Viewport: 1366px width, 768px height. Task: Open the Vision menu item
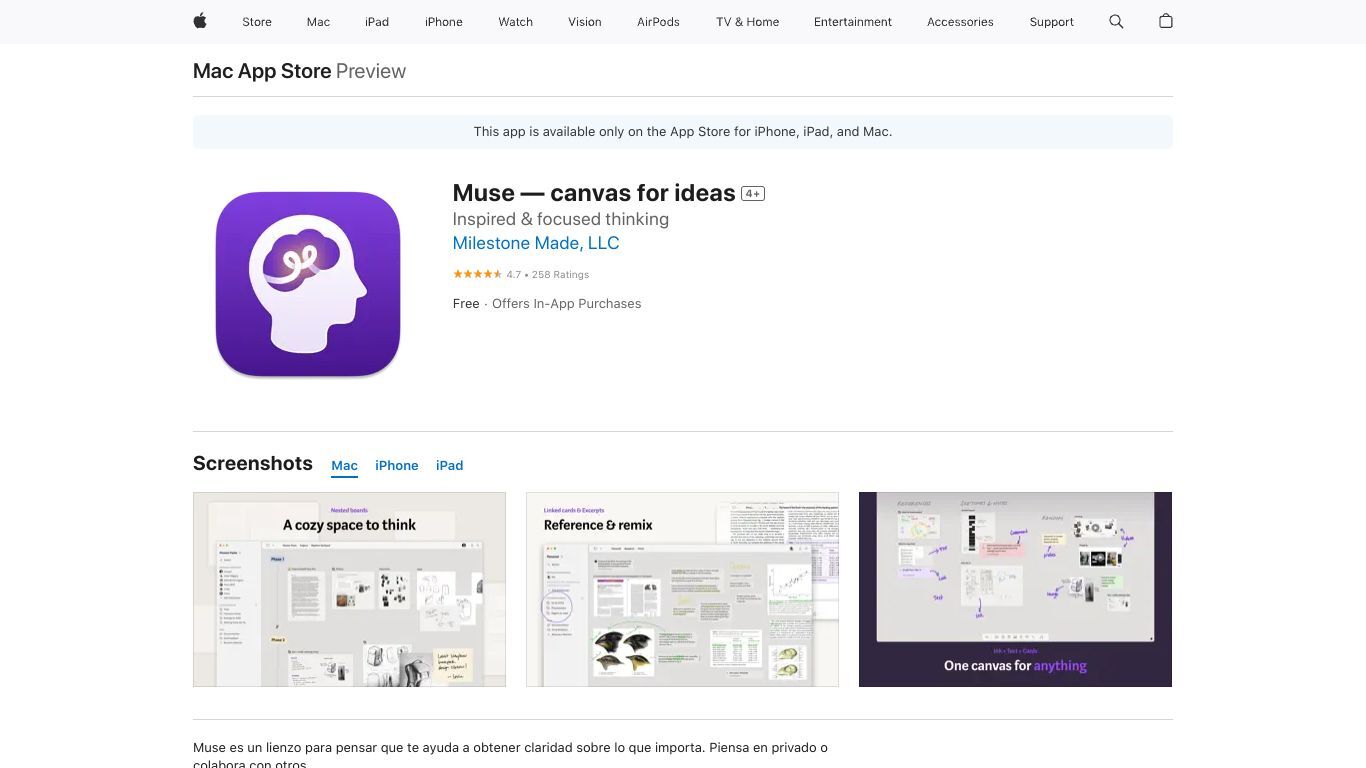585,22
